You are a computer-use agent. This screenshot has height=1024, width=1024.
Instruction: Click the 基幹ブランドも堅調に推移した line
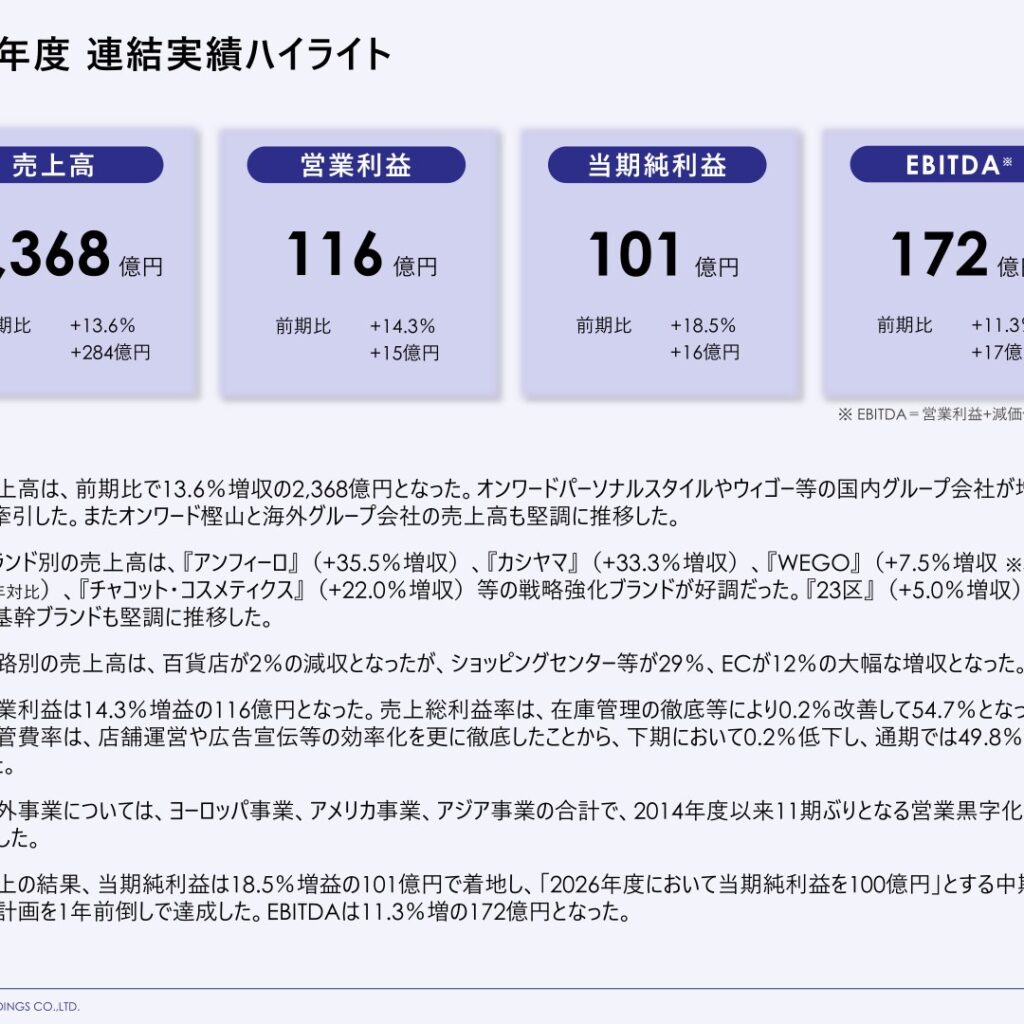coord(136,617)
